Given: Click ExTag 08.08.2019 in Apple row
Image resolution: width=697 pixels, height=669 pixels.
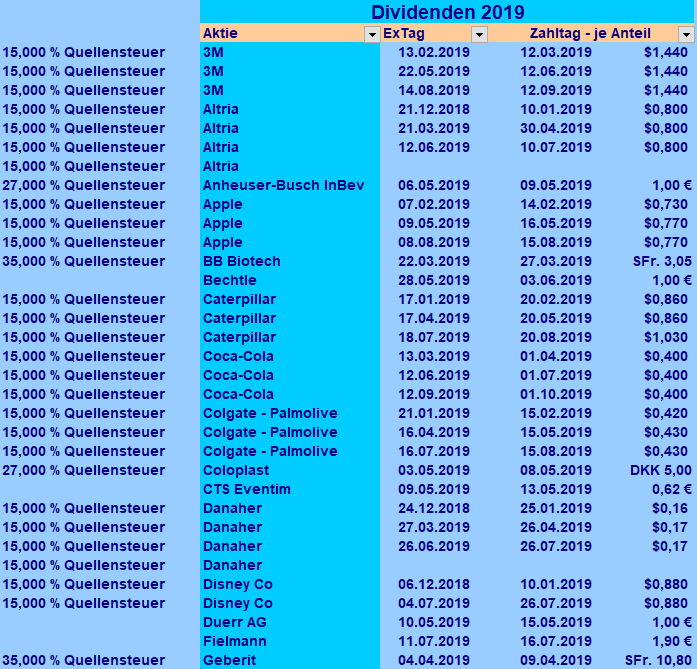Looking at the screenshot, I should click(433, 242).
